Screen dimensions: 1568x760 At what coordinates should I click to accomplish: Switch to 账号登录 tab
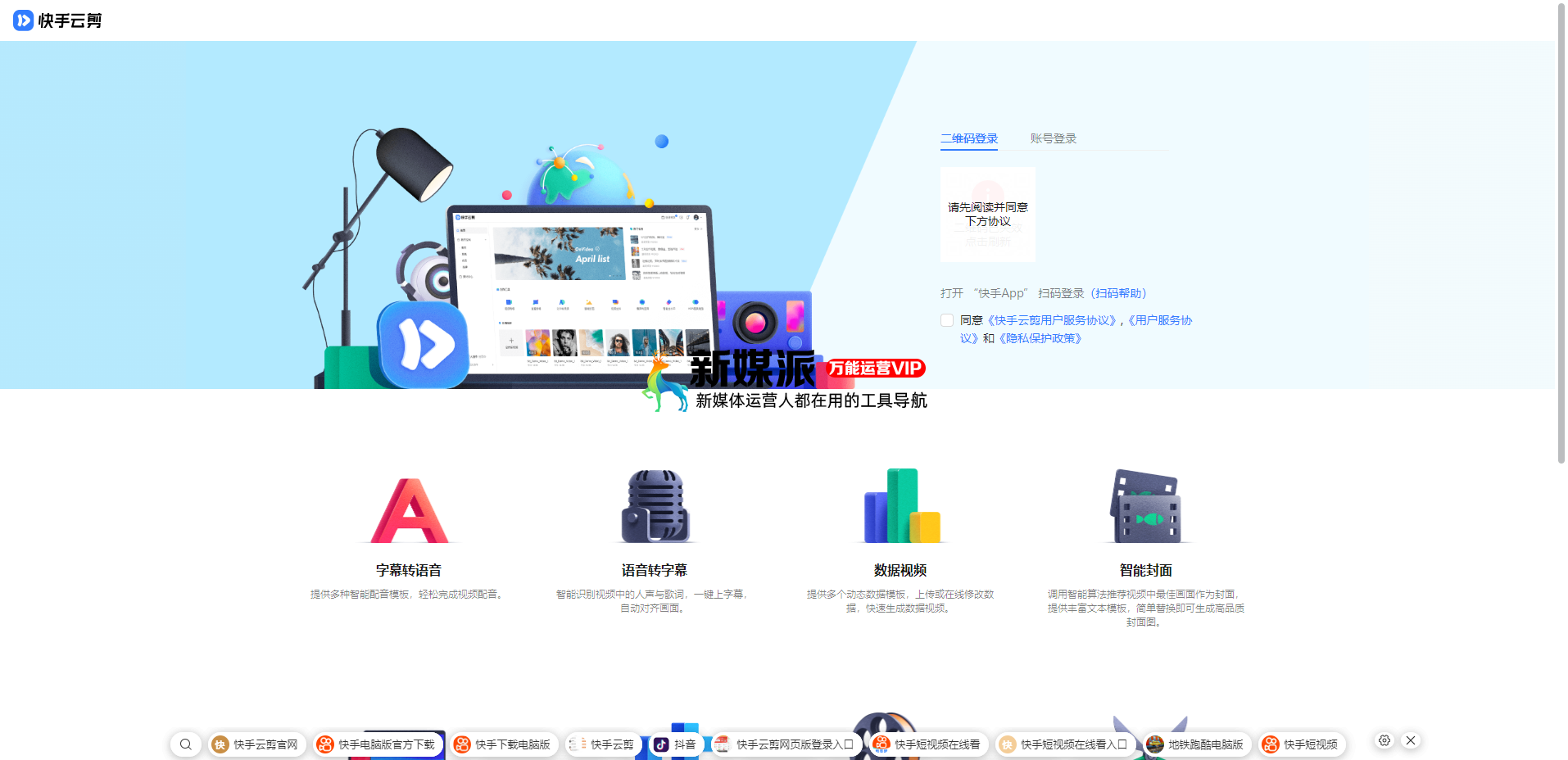pos(1053,138)
